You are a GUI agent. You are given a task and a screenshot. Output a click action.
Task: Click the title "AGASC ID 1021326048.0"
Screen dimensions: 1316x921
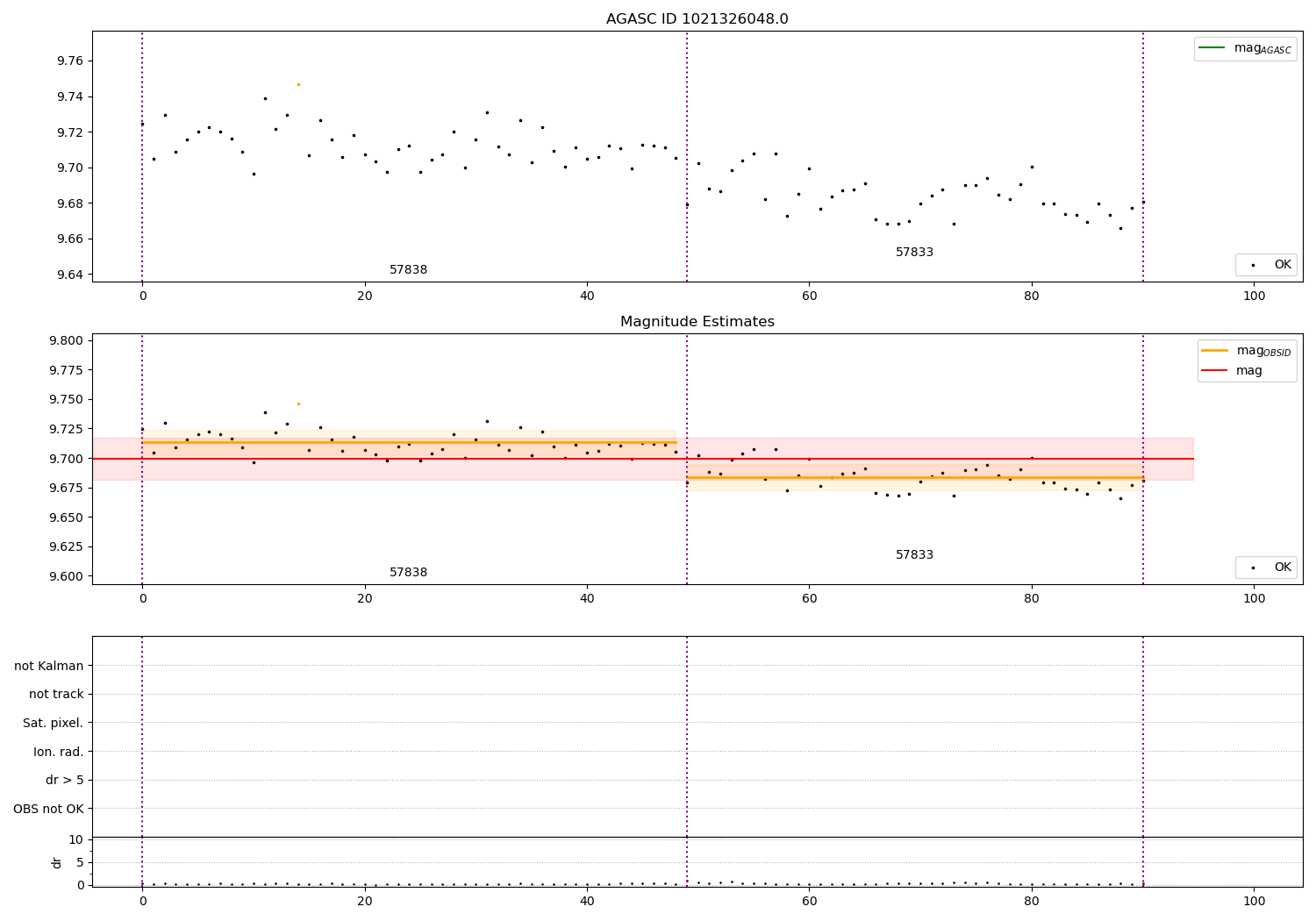697,19
